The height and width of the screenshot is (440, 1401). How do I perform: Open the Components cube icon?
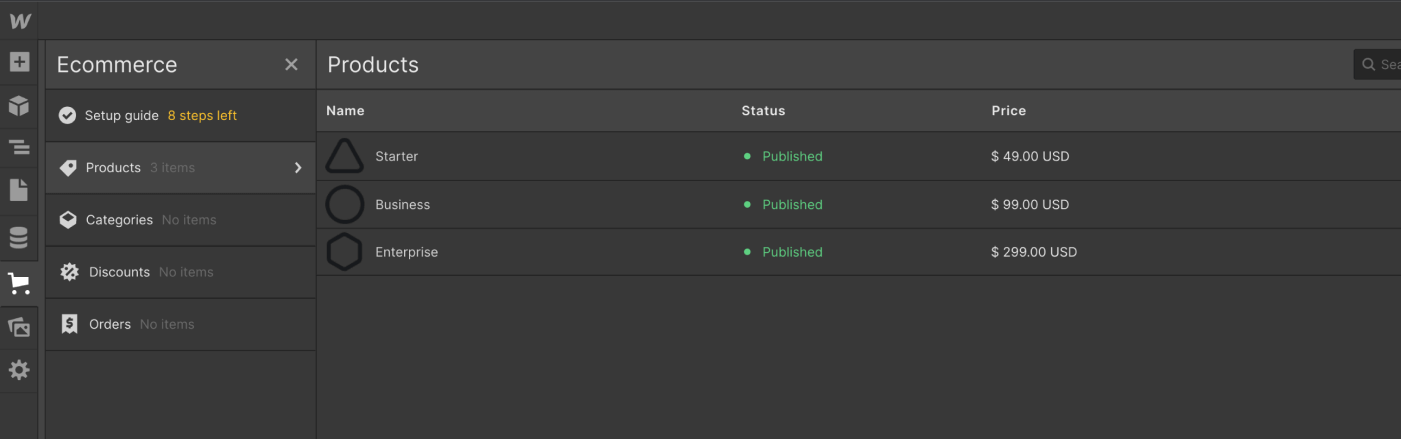[x=19, y=105]
